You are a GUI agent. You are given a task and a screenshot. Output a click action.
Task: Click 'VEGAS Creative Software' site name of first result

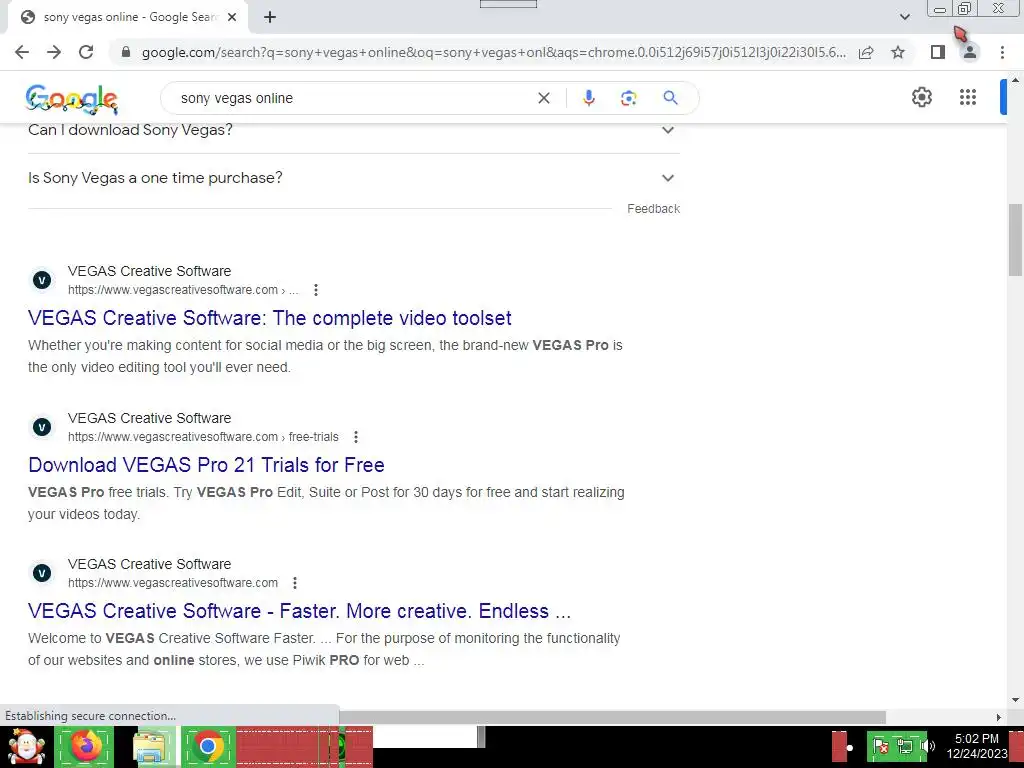coord(150,271)
